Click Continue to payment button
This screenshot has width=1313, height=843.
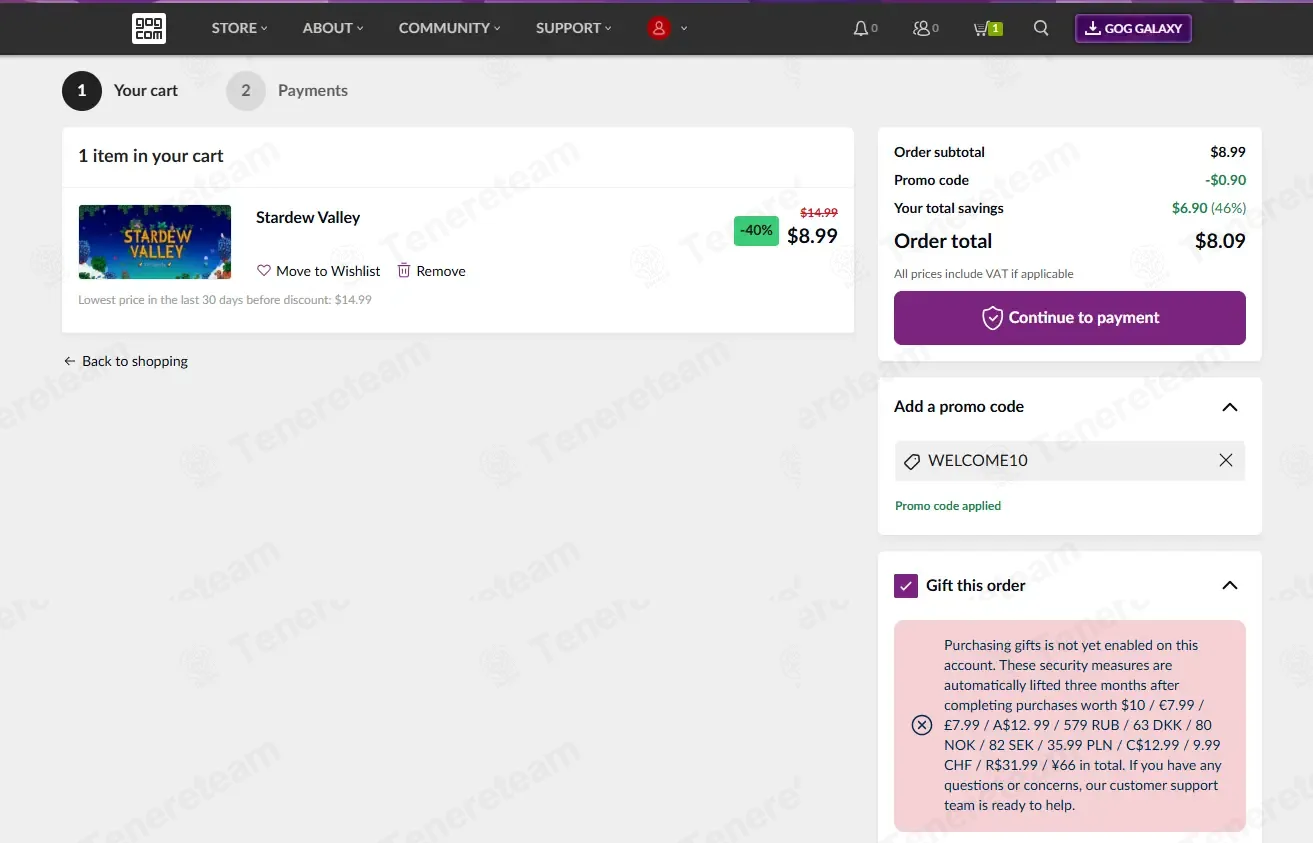1070,318
